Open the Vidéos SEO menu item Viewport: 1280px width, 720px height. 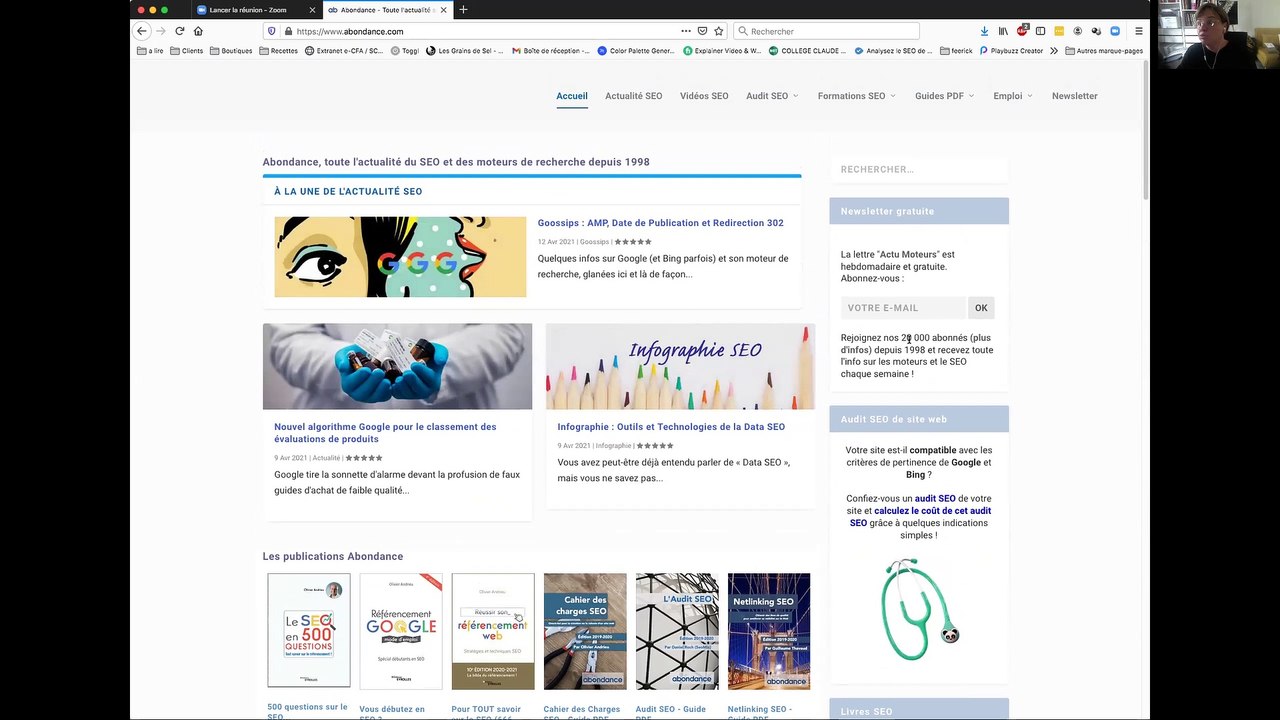coord(704,96)
